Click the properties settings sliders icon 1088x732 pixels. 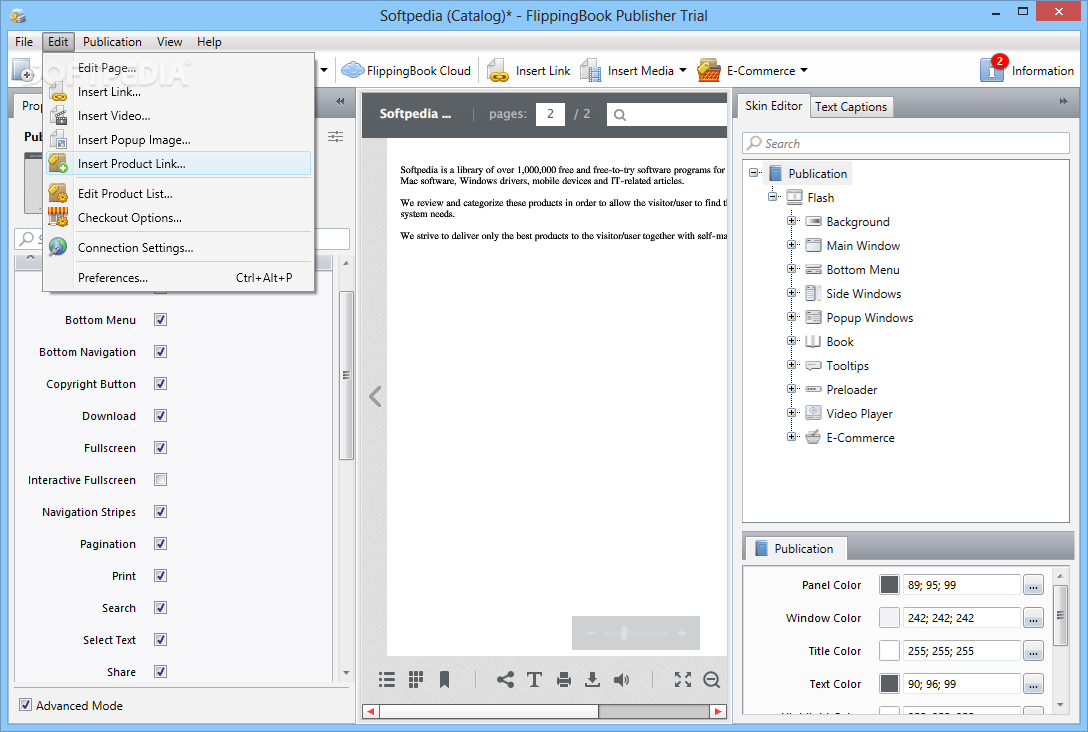(336, 136)
